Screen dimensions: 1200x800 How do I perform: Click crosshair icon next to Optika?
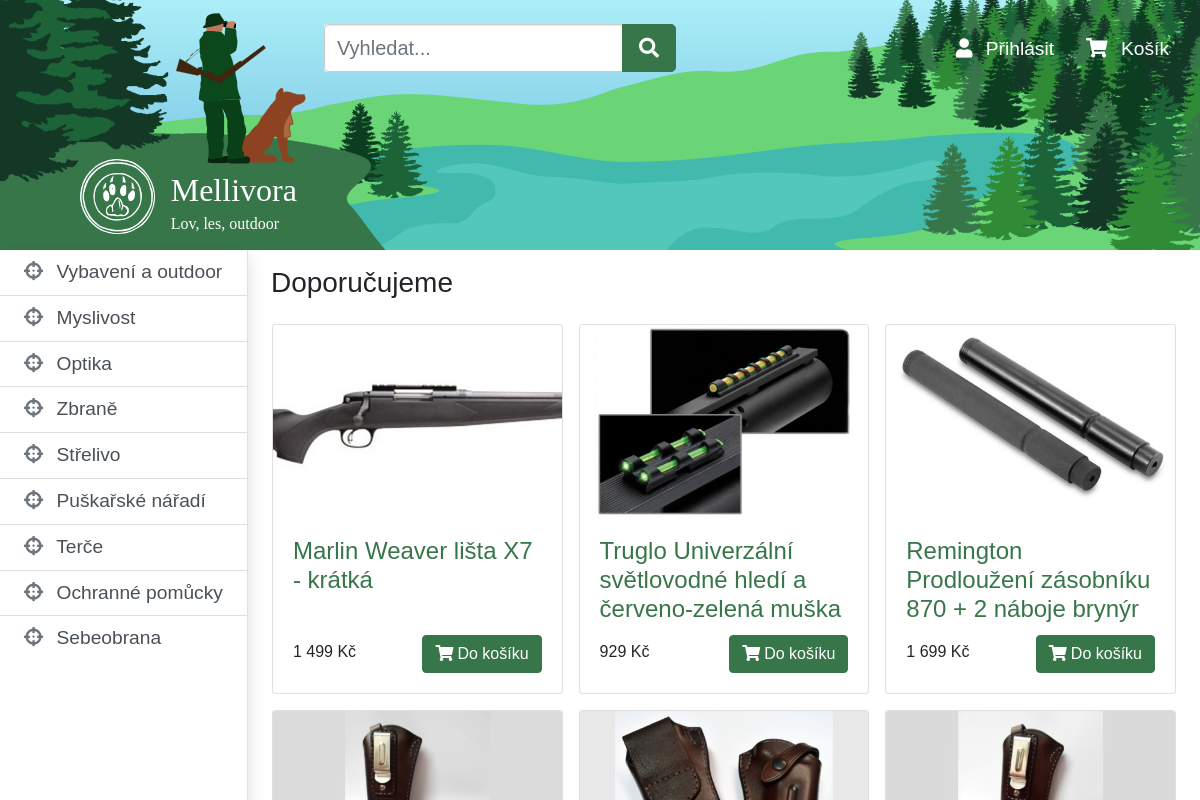click(x=33, y=363)
